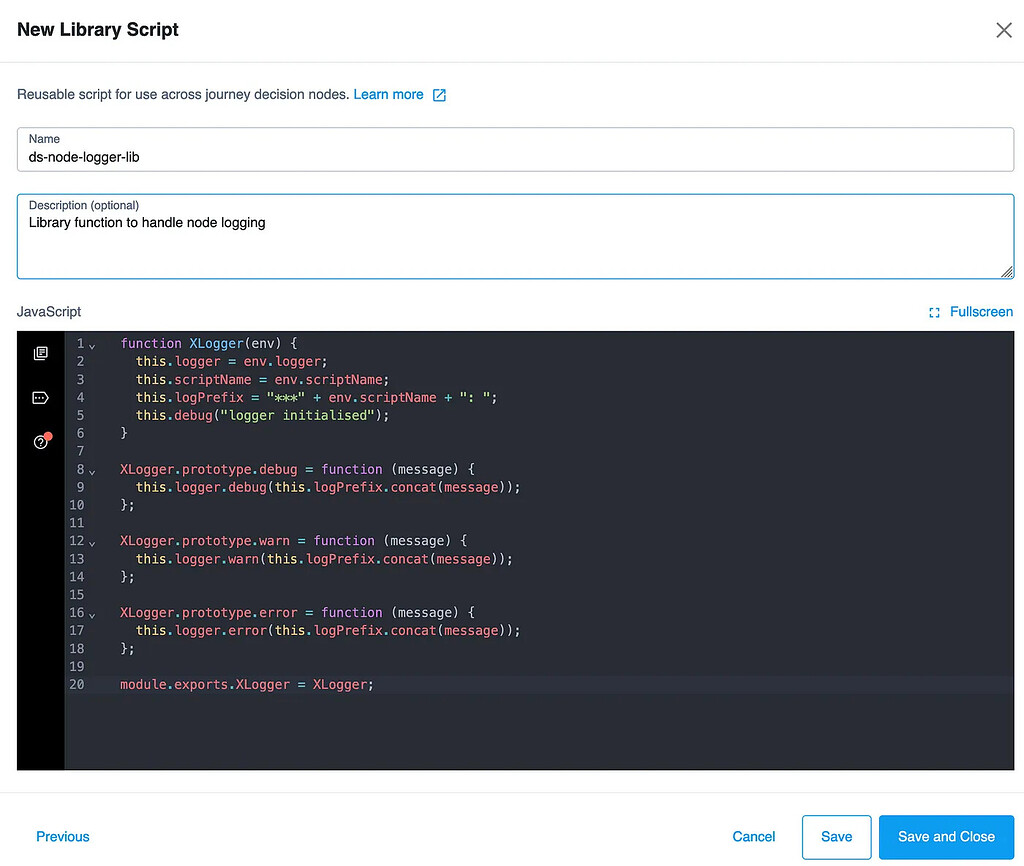This screenshot has width=1024, height=866.
Task: Place cursor on the module.exports line
Action: (246, 684)
